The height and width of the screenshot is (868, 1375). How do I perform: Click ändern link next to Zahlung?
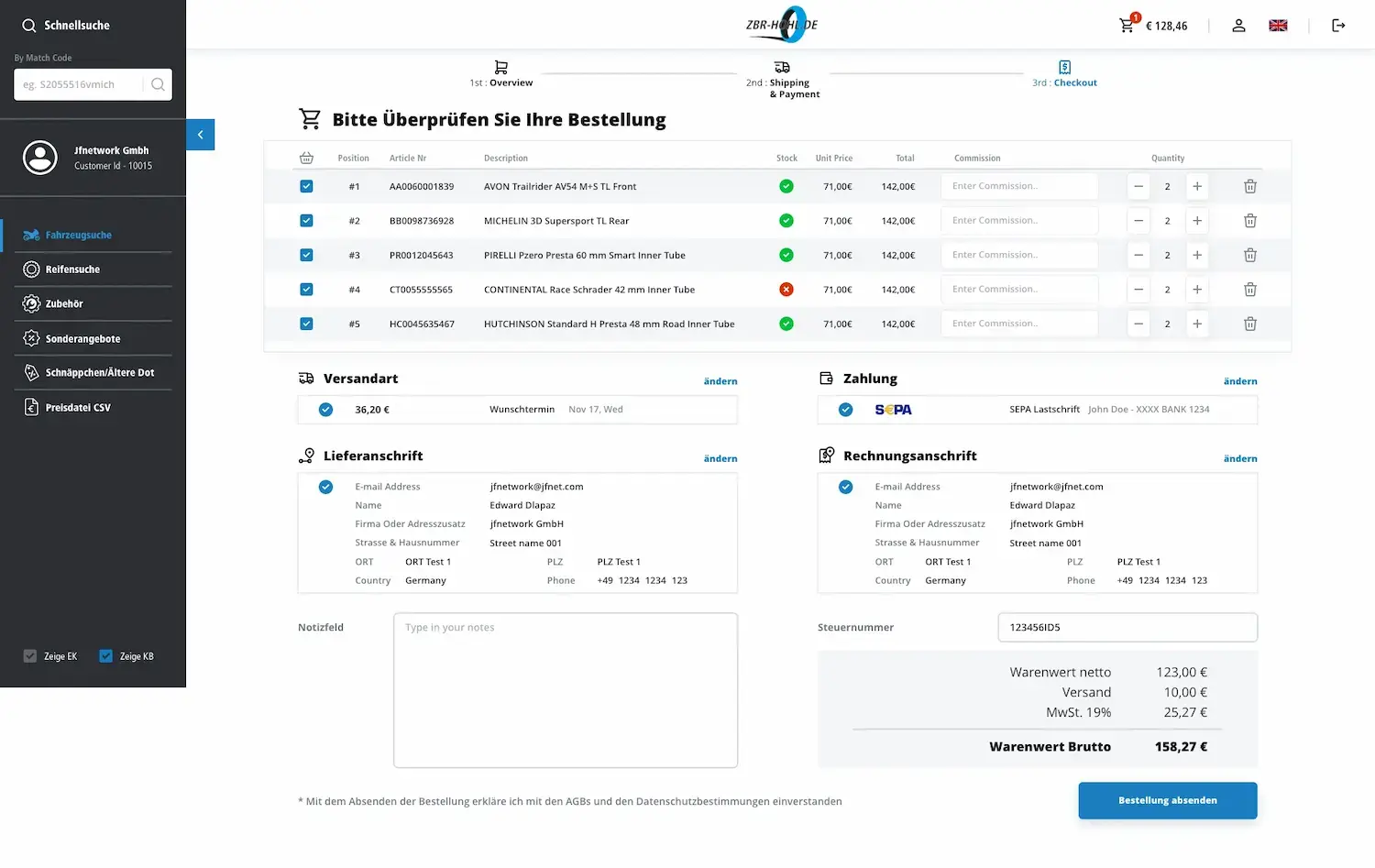1240,381
